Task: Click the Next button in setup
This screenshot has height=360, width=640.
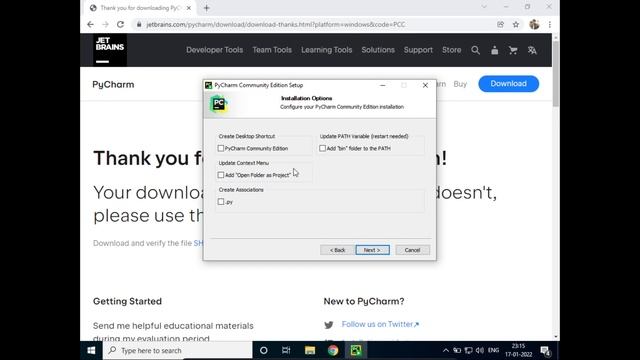Action: click(372, 250)
